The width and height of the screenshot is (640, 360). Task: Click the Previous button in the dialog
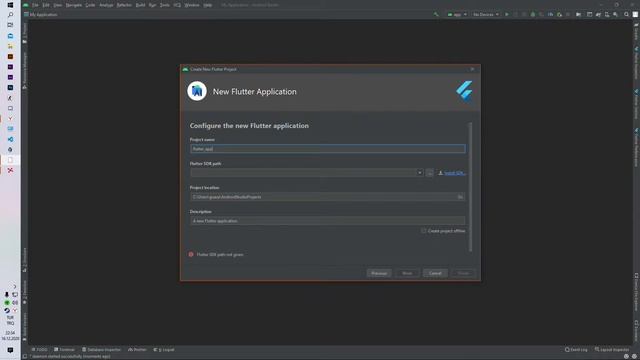[379, 273]
